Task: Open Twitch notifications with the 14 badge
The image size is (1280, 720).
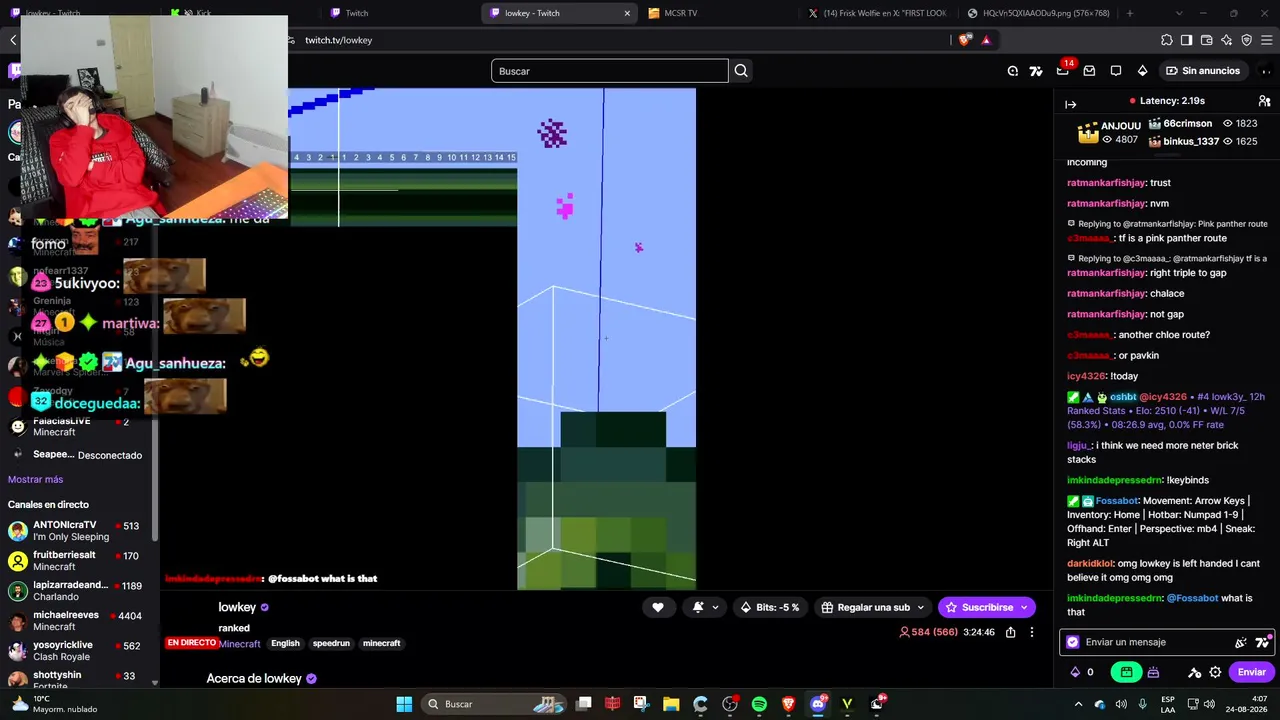Action: (x=1063, y=70)
